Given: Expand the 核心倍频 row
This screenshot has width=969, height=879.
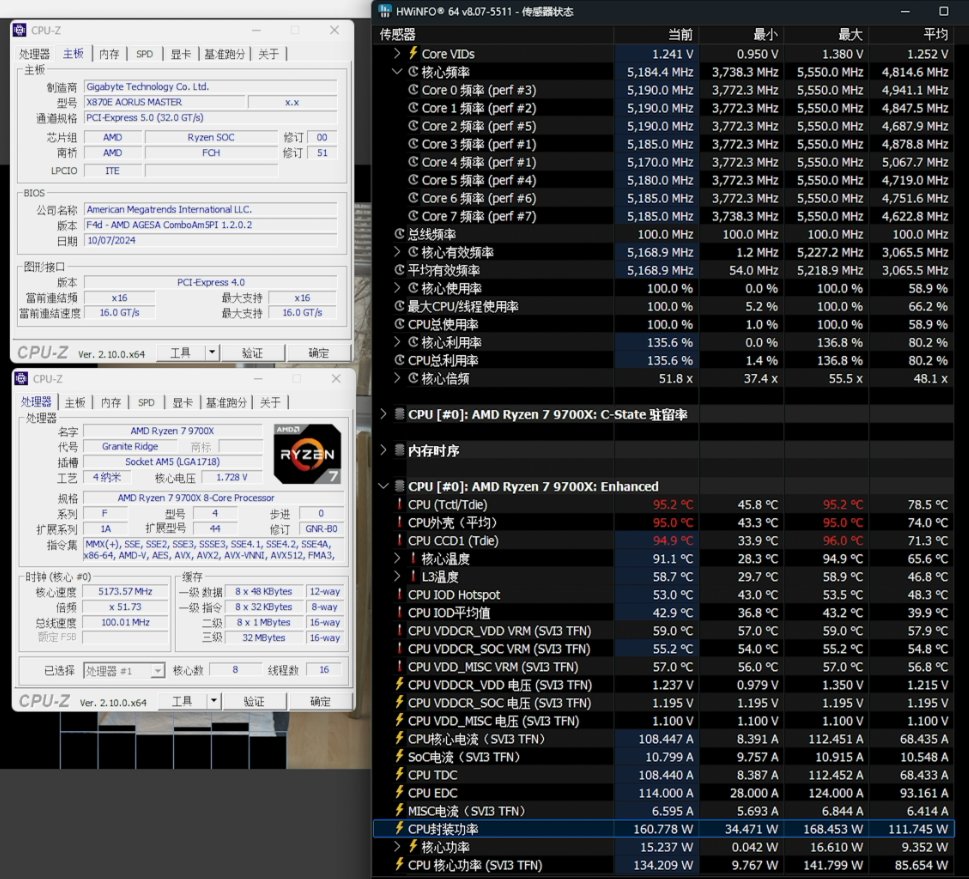Looking at the screenshot, I should (397, 378).
